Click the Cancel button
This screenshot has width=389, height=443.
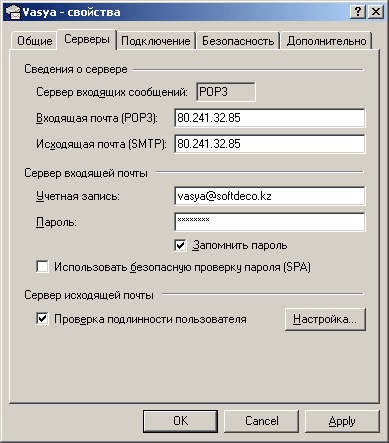(x=261, y=421)
